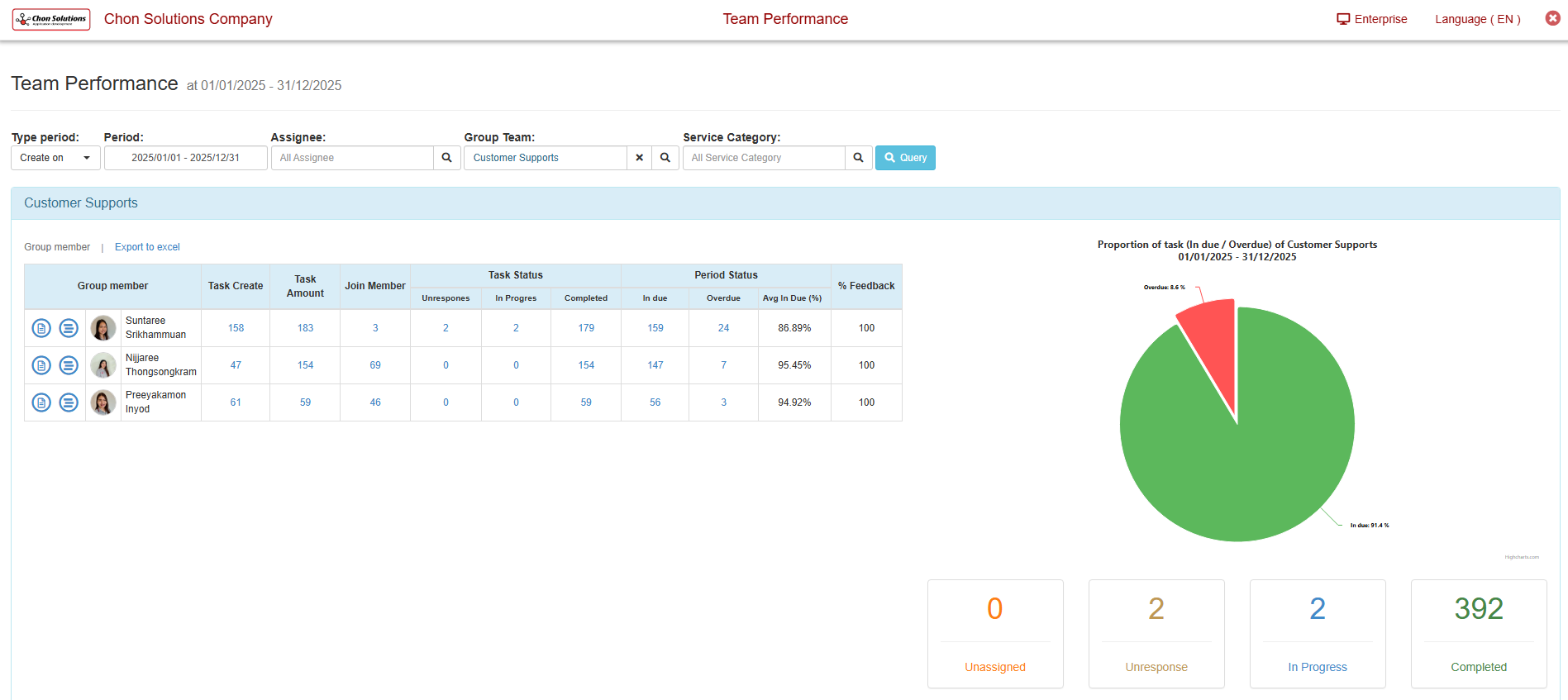Click the All Assignee input field

[x=352, y=158]
